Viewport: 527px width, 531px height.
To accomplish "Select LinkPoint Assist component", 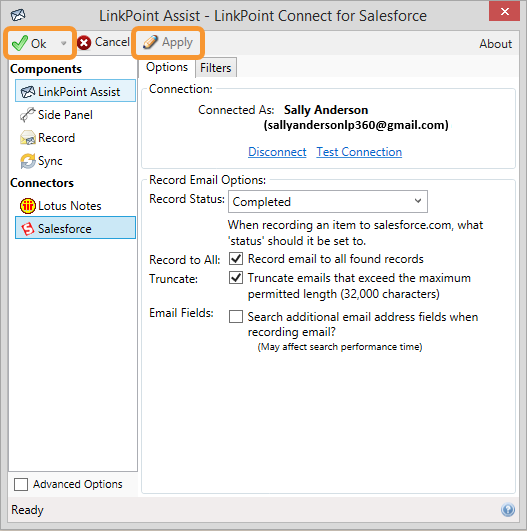I will (x=76, y=91).
